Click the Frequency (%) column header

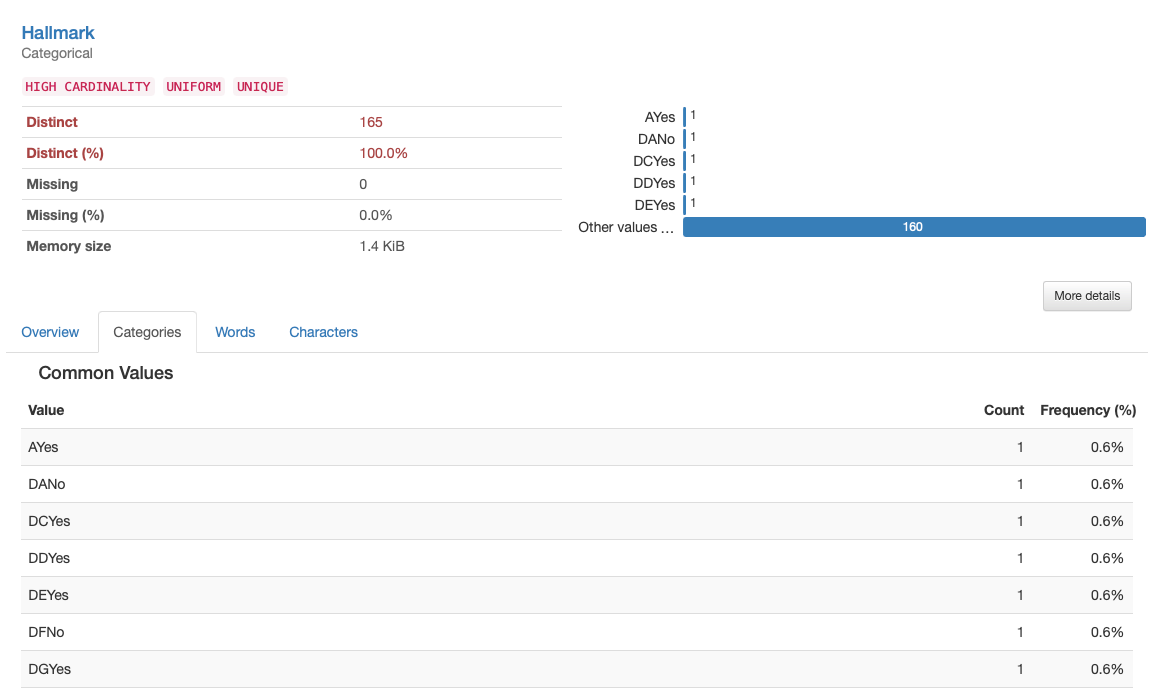click(1088, 410)
